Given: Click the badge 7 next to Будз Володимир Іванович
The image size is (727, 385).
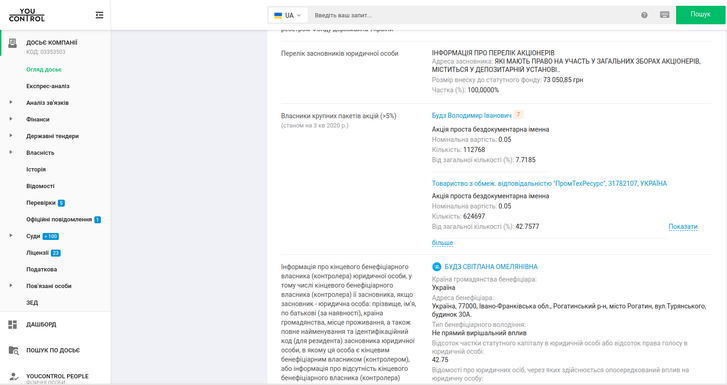Looking at the screenshot, I should pos(518,115).
